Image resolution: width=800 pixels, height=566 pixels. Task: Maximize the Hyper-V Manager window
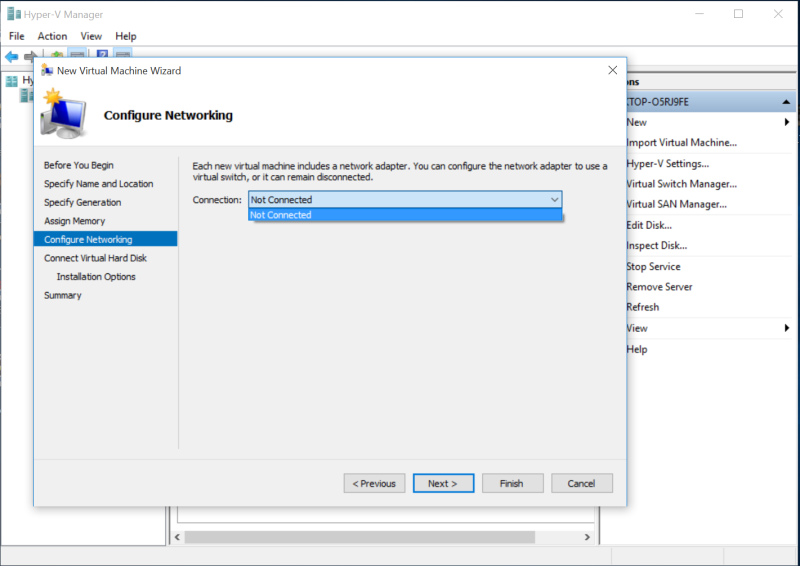(x=738, y=14)
